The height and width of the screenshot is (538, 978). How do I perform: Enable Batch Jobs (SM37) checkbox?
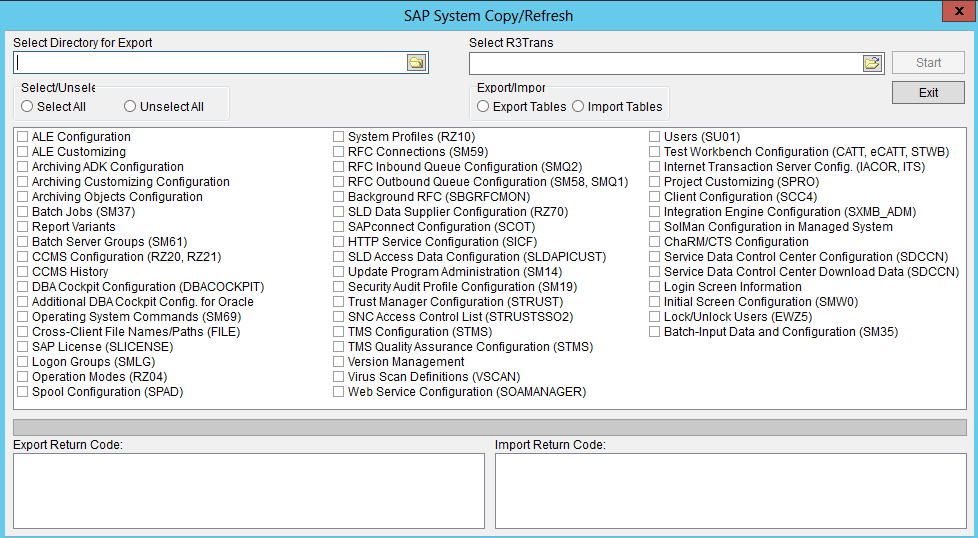(x=22, y=211)
